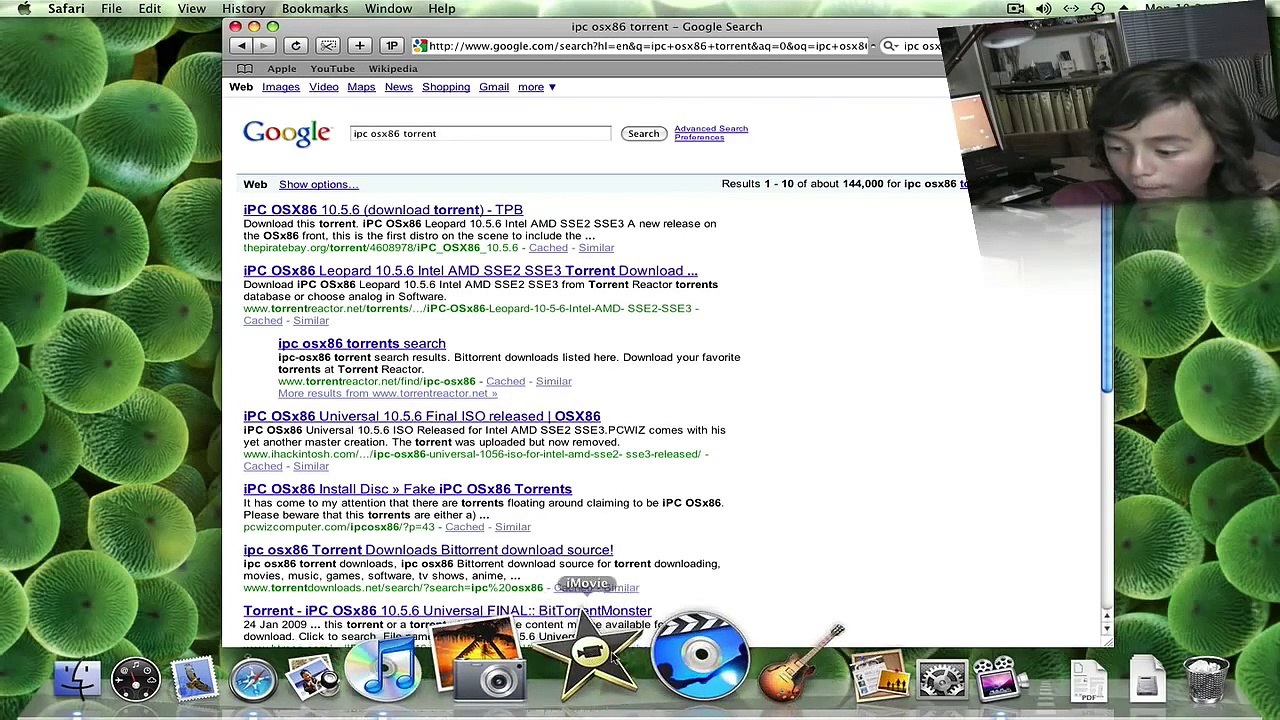Open Similar link for pcwizcomputer.com result
The height and width of the screenshot is (720, 1280).
[512, 527]
